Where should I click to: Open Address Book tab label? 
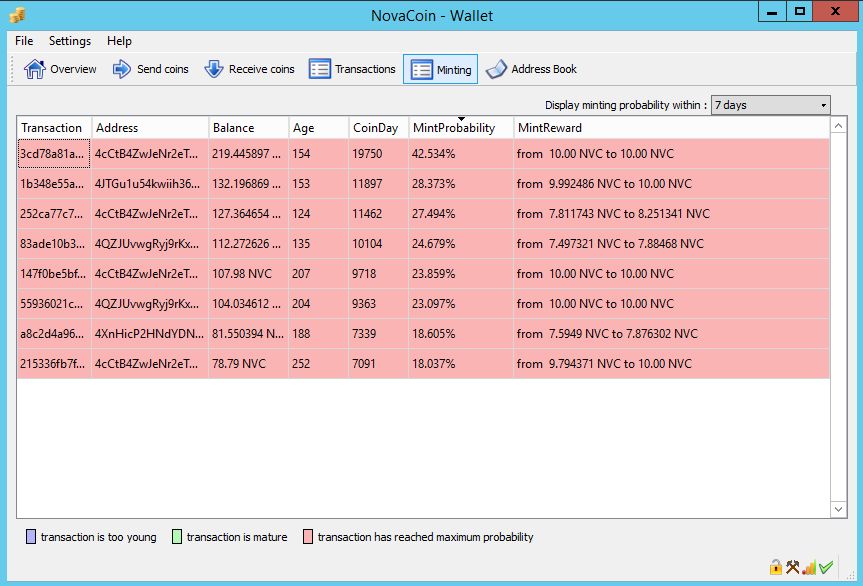544,69
